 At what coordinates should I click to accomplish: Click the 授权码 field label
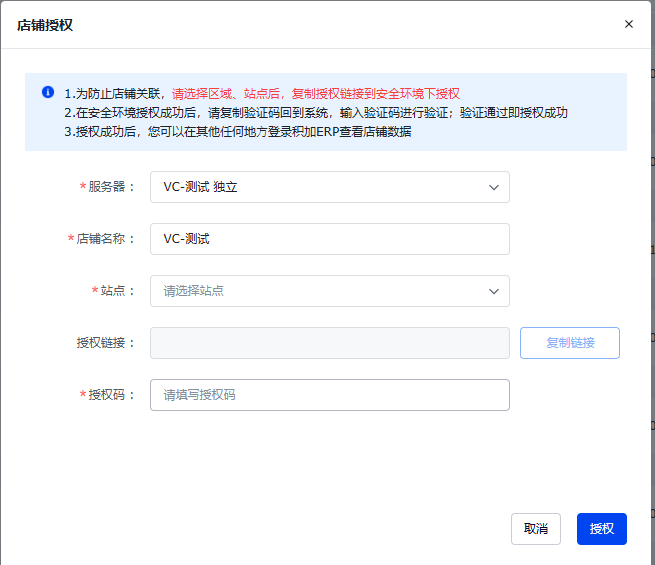pyautogui.click(x=108, y=395)
